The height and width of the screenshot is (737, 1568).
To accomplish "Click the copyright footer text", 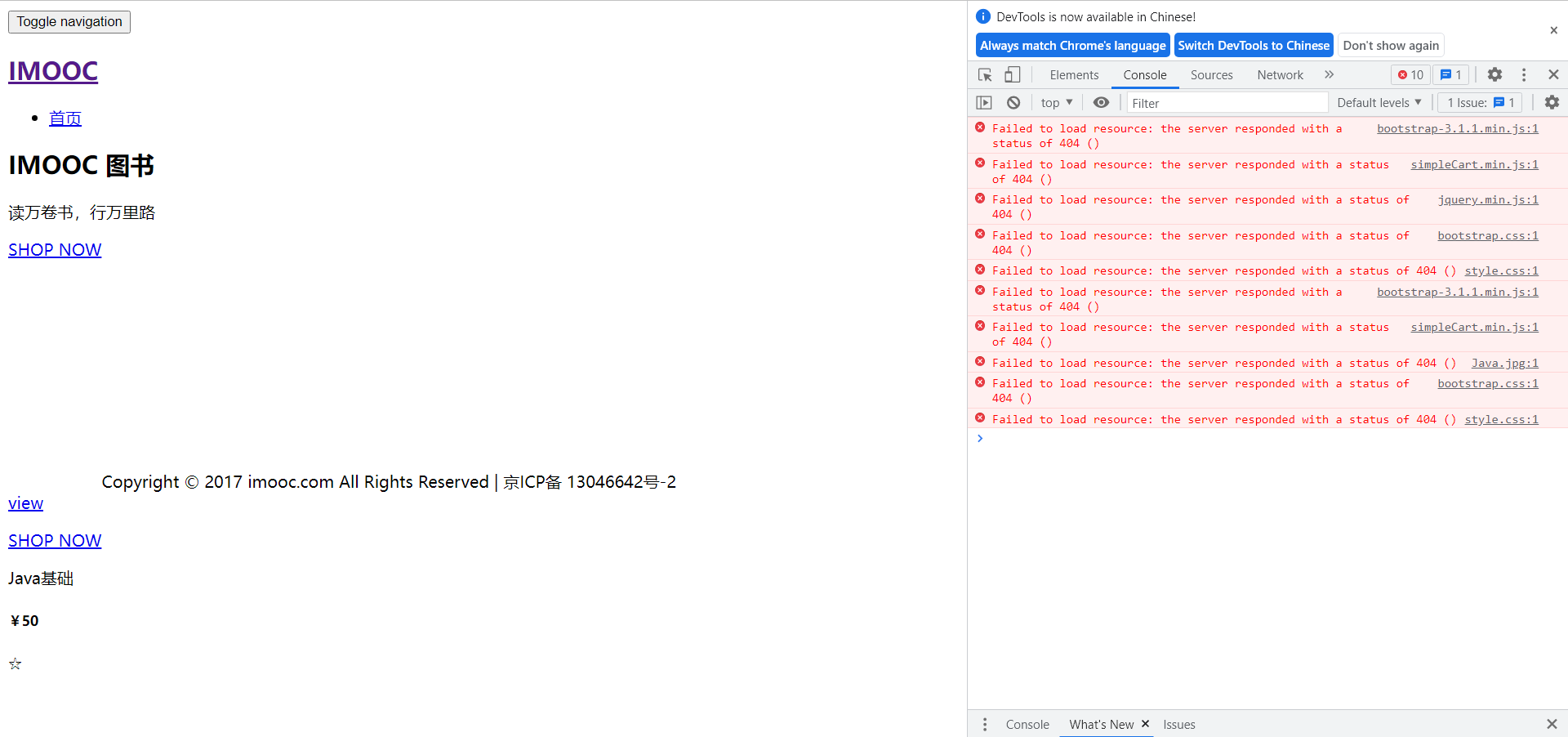I will point(389,482).
